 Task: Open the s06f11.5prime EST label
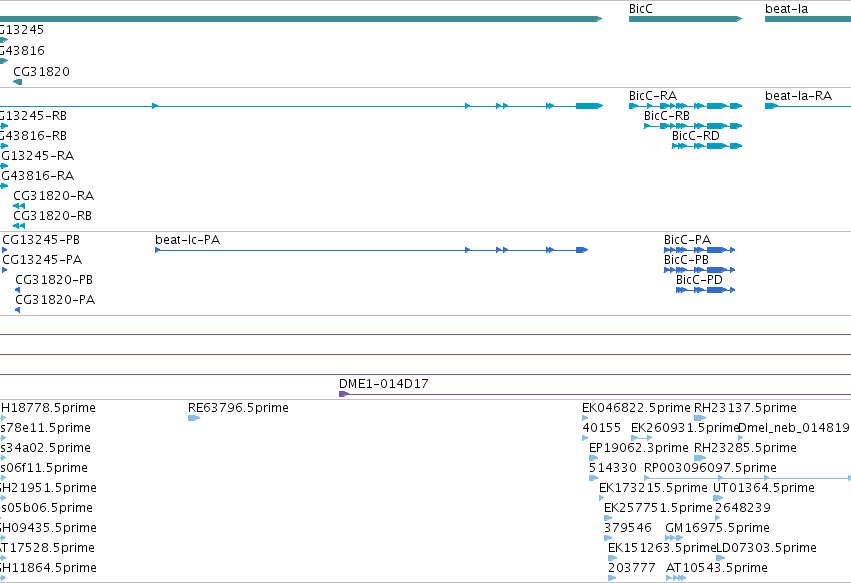coord(44,468)
